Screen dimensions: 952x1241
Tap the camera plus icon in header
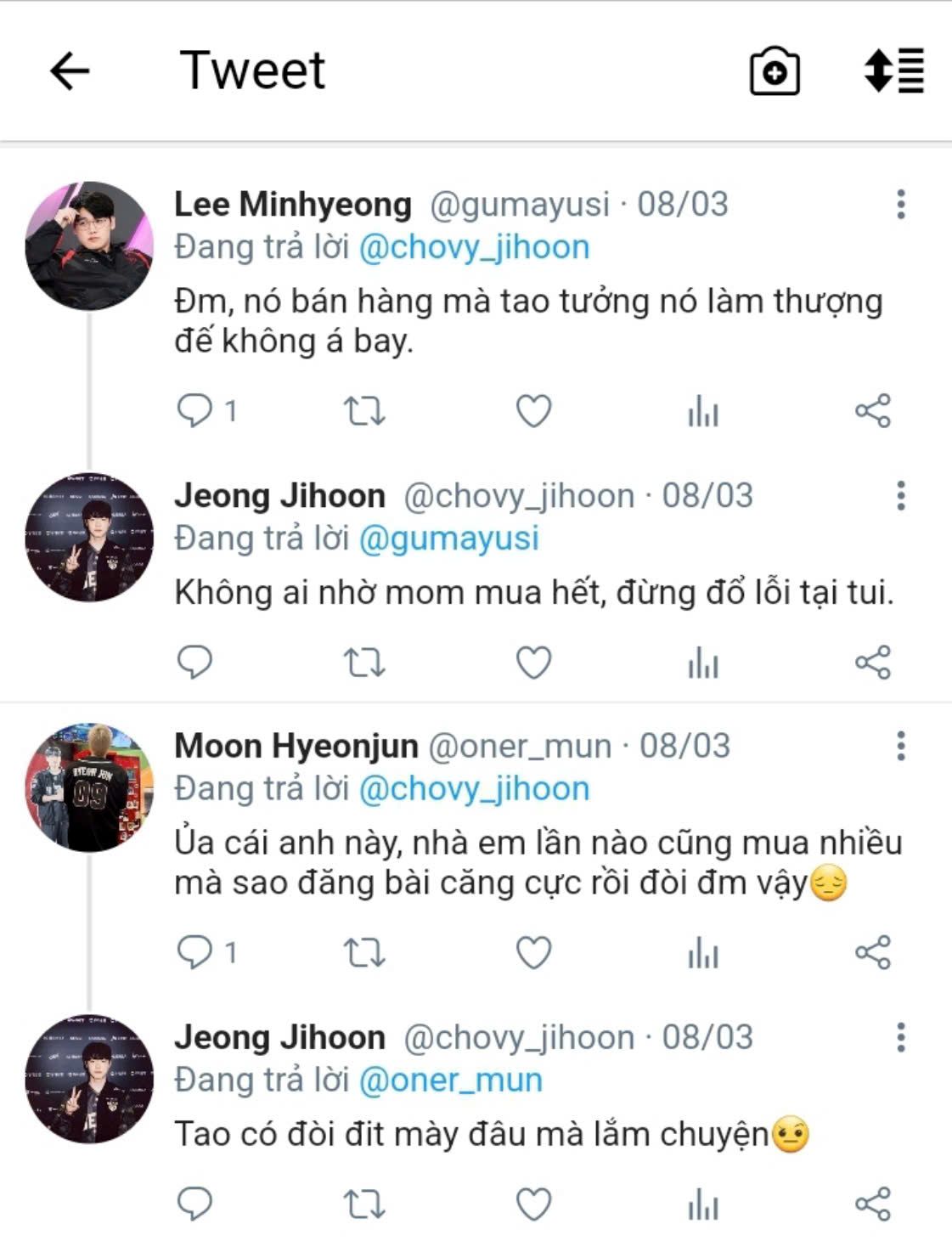point(775,71)
